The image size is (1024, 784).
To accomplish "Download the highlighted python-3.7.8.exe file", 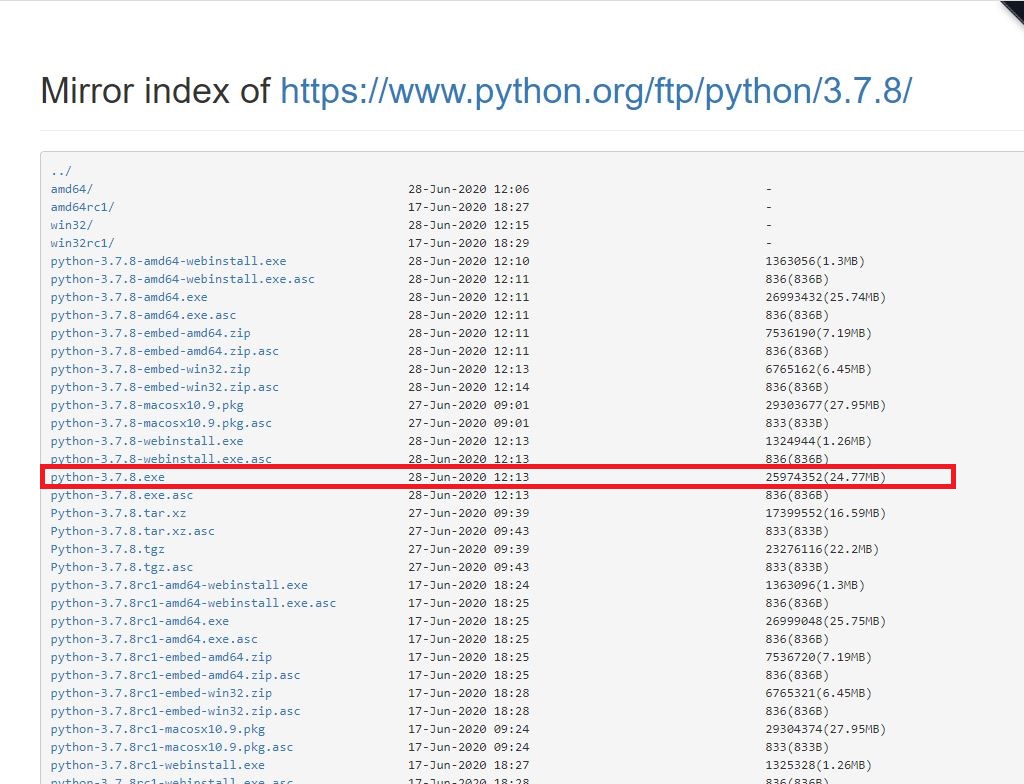I will coord(108,477).
